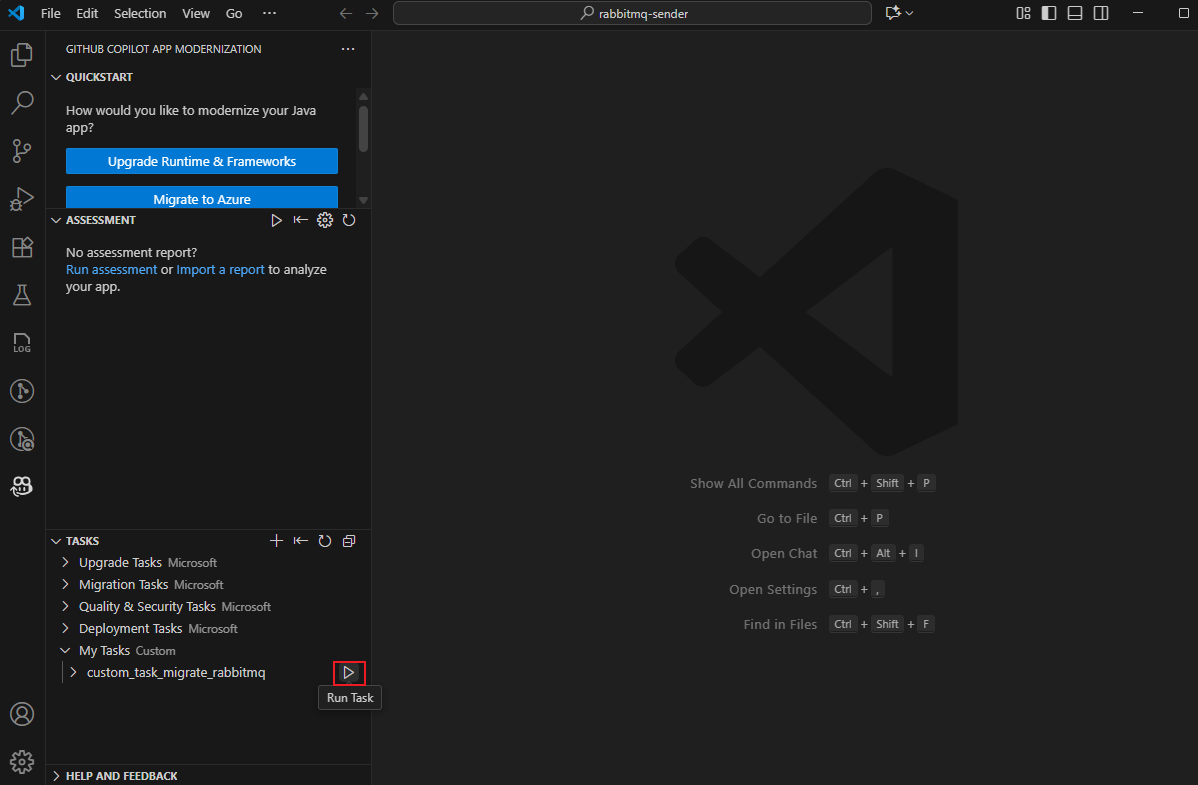Screen dimensions: 1198x785
Task: Open the Run and Debug view
Action: coord(22,199)
